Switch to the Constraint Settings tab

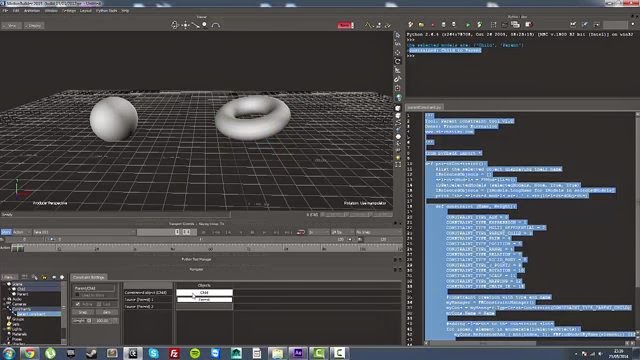tap(89, 277)
